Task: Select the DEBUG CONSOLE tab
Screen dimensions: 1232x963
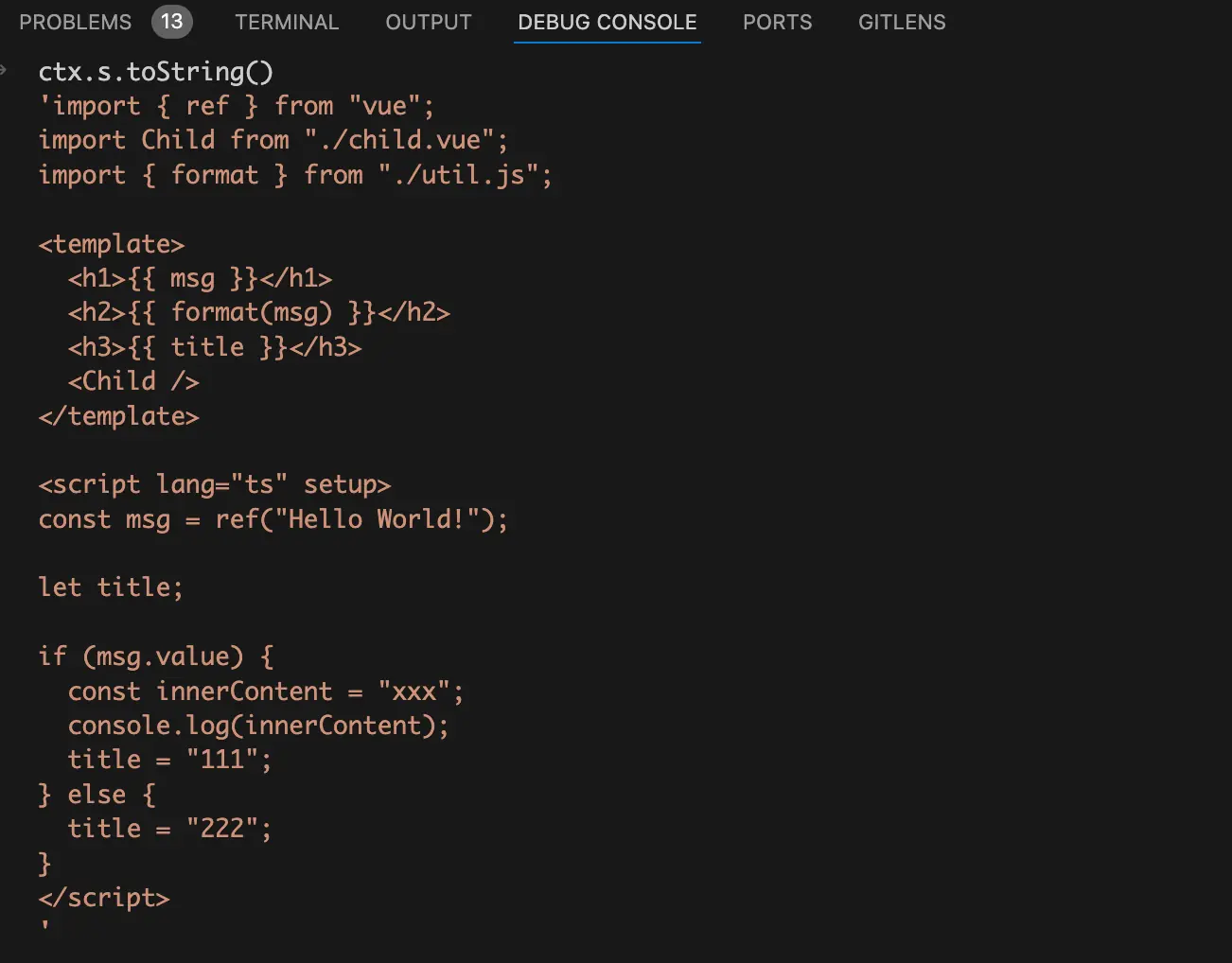Action: tap(607, 23)
